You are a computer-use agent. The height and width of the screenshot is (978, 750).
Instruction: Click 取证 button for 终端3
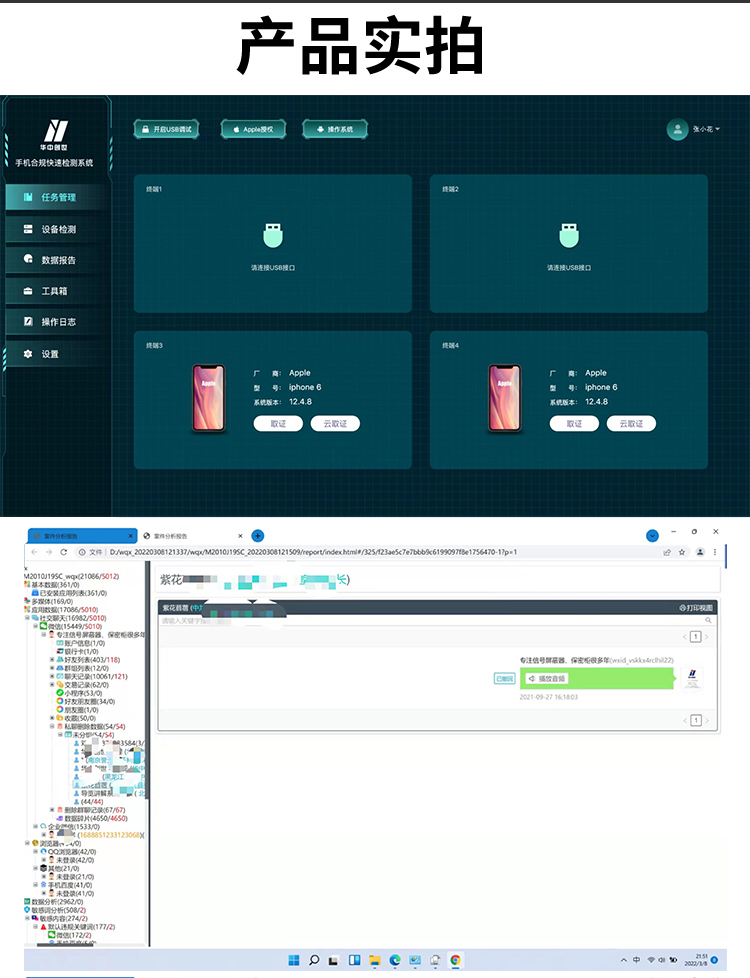(278, 424)
